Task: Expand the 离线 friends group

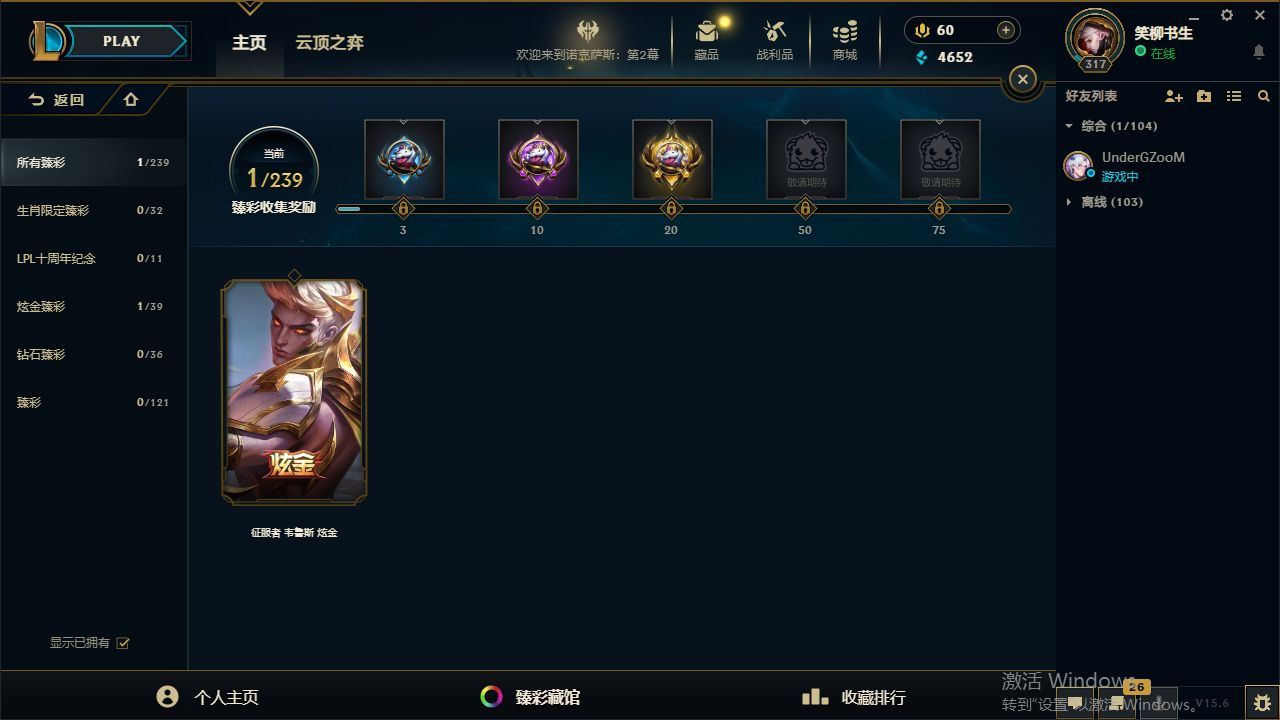Action: (1069, 202)
